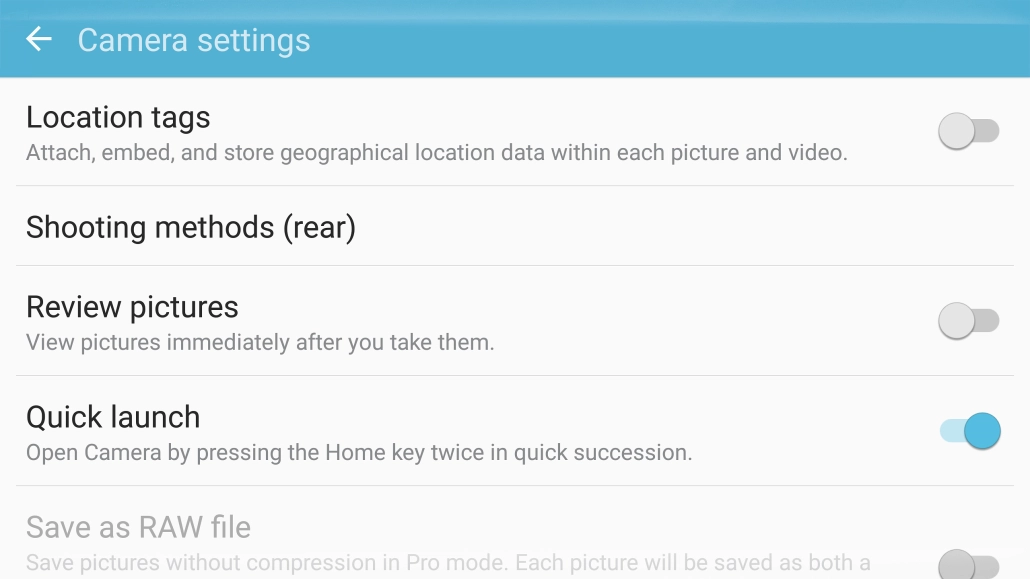This screenshot has width=1030, height=579.
Task: Click the grey knob of Review pictures switch
Action: pyautogui.click(x=956, y=321)
